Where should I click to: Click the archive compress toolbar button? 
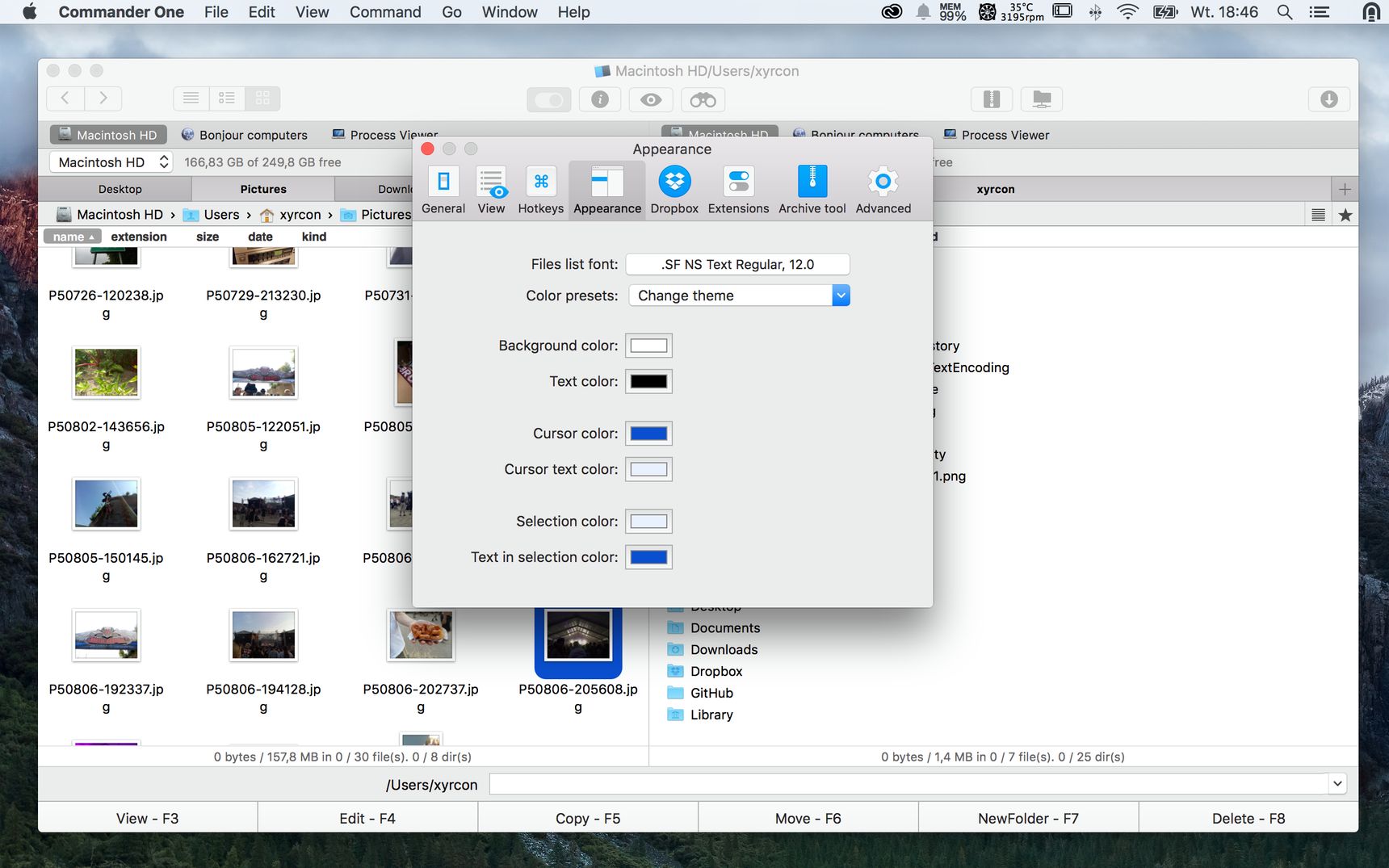pyautogui.click(x=992, y=99)
